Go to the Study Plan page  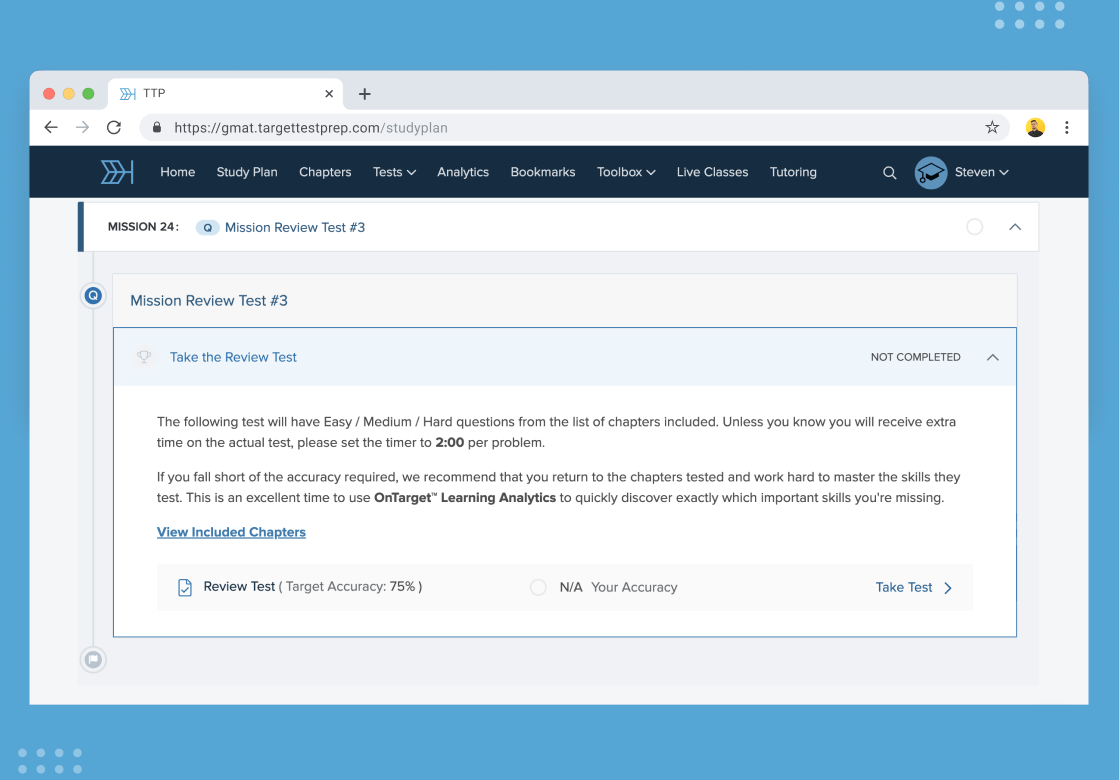pos(247,172)
